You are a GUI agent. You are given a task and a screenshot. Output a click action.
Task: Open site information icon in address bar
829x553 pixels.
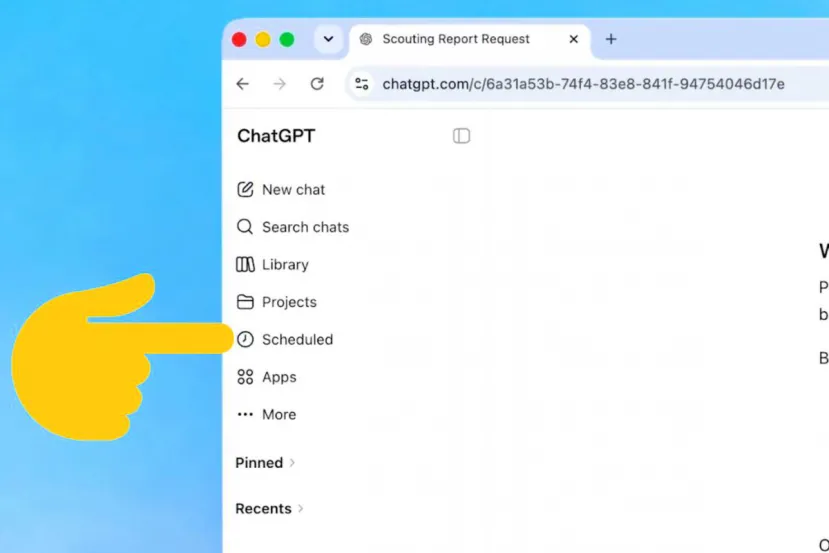coord(362,84)
